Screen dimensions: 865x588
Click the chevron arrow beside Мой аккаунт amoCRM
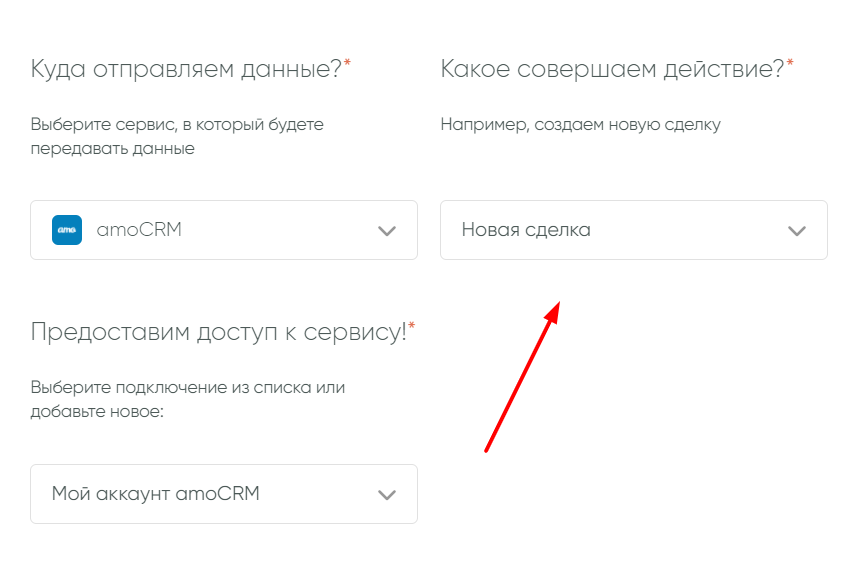point(387,494)
